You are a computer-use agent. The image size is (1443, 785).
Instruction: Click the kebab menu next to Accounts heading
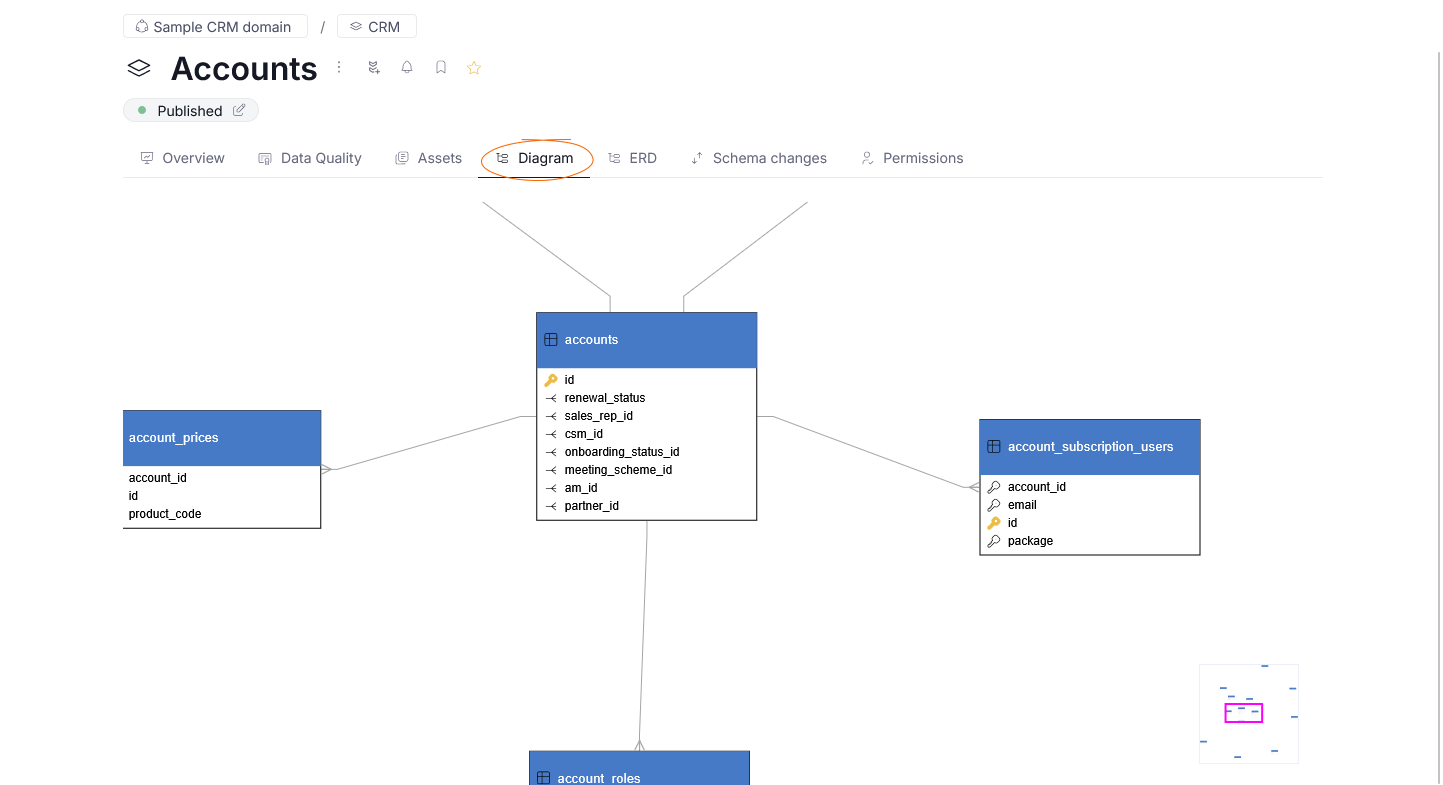tap(338, 67)
